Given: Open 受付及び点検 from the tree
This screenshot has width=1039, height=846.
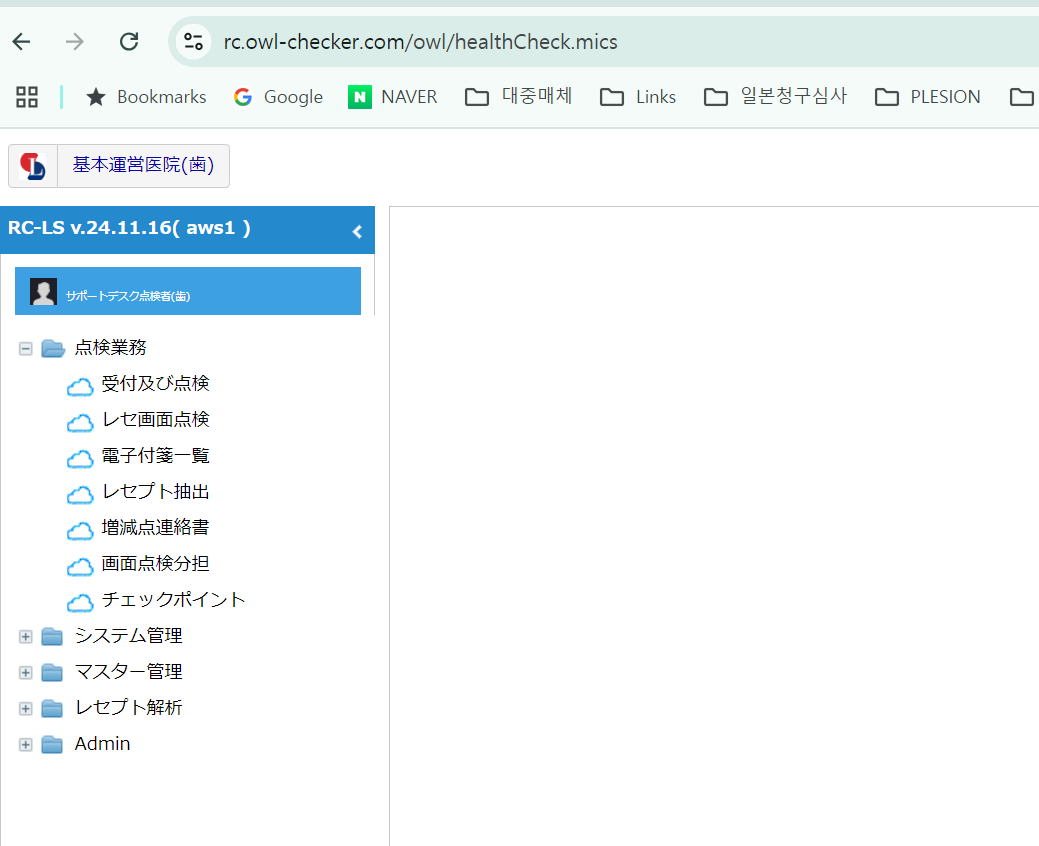Looking at the screenshot, I should pos(155,384).
